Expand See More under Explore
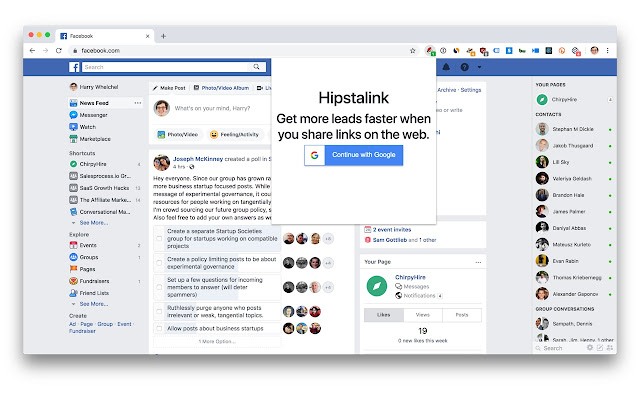The height and width of the screenshot is (400, 640). click(93, 304)
